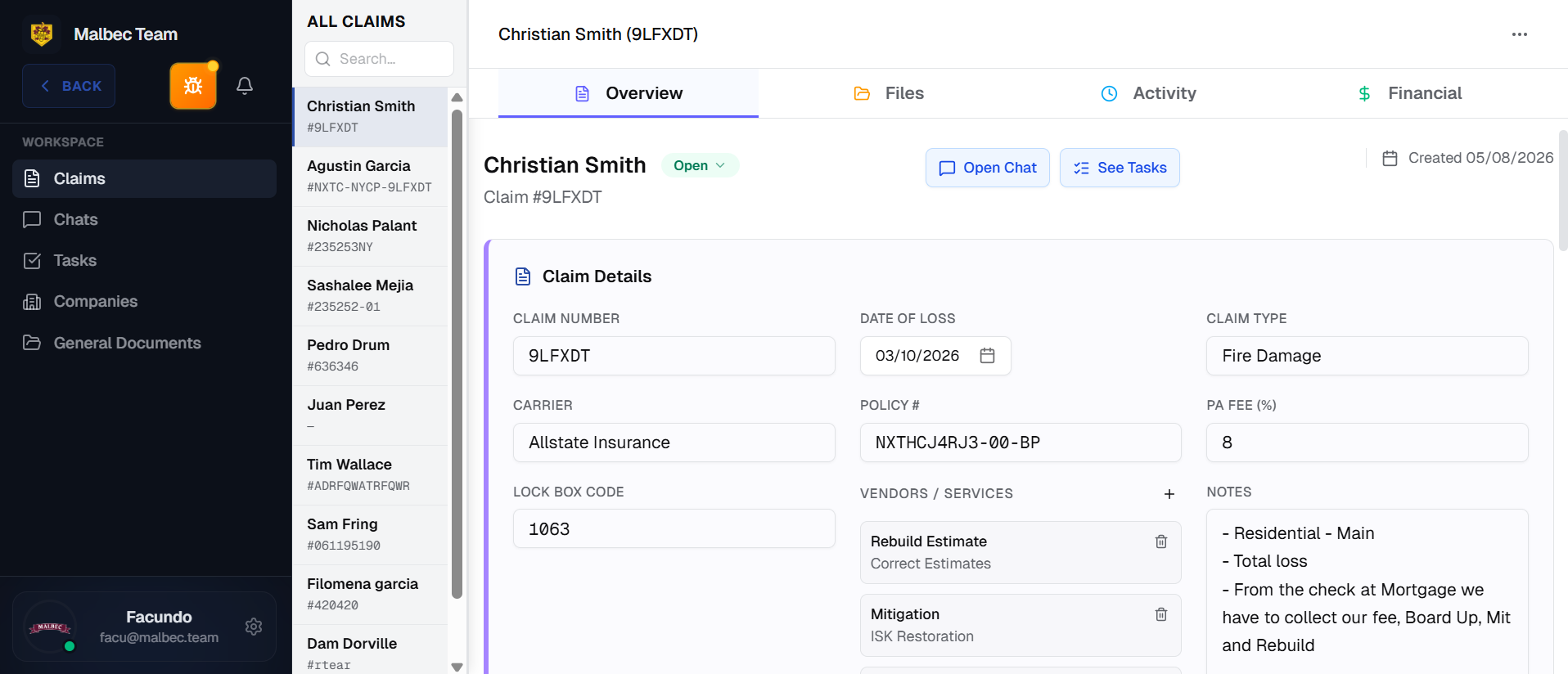This screenshot has height=674, width=1568.
Task: Click the Malbec Team logo
Action: [42, 34]
